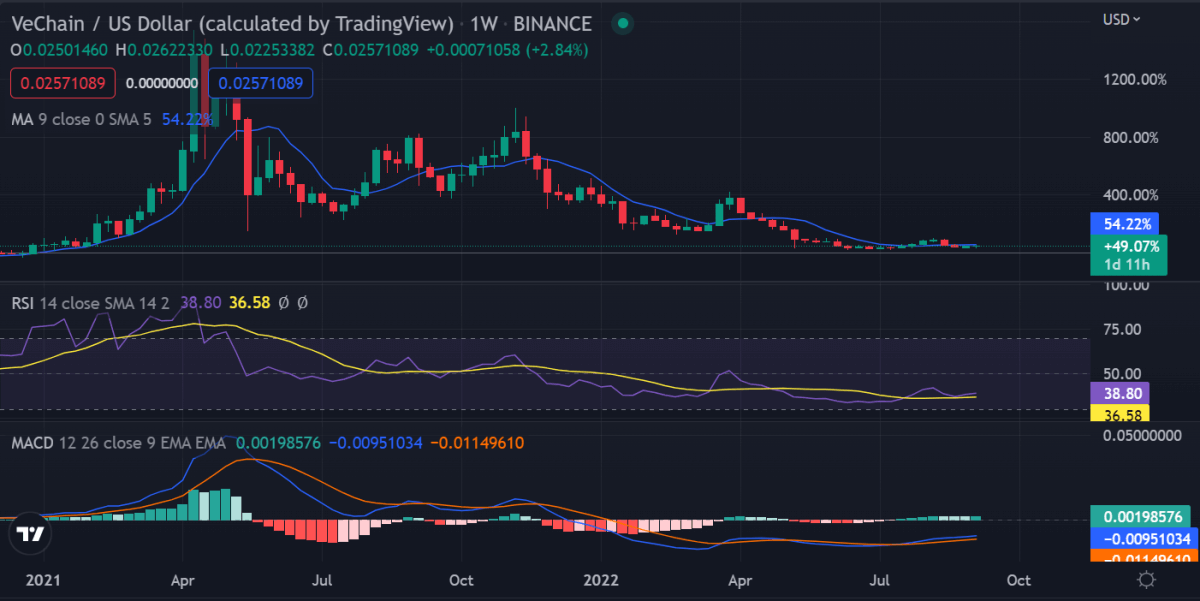
Task: Click the yellow 36.58 RSI axis tag
Action: (x=1119, y=413)
